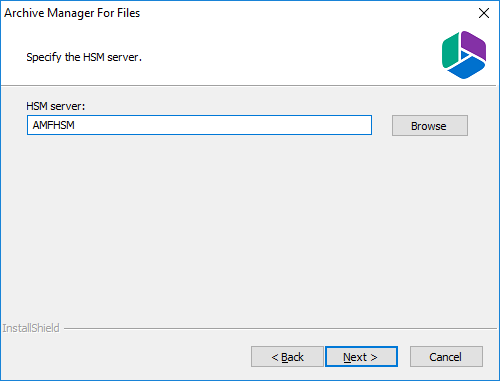Click the AMFHSM text in server box
Viewport: 500px width, 381px height.
[x=54, y=125]
